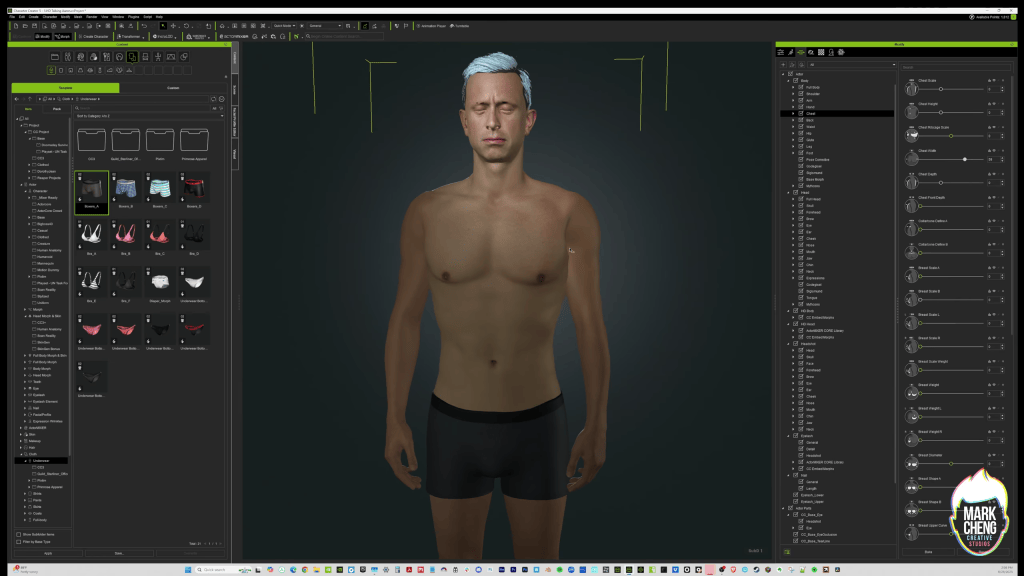Select the Hair category icon in Content panel
This screenshot has width=1024, height=576.
[119, 57]
